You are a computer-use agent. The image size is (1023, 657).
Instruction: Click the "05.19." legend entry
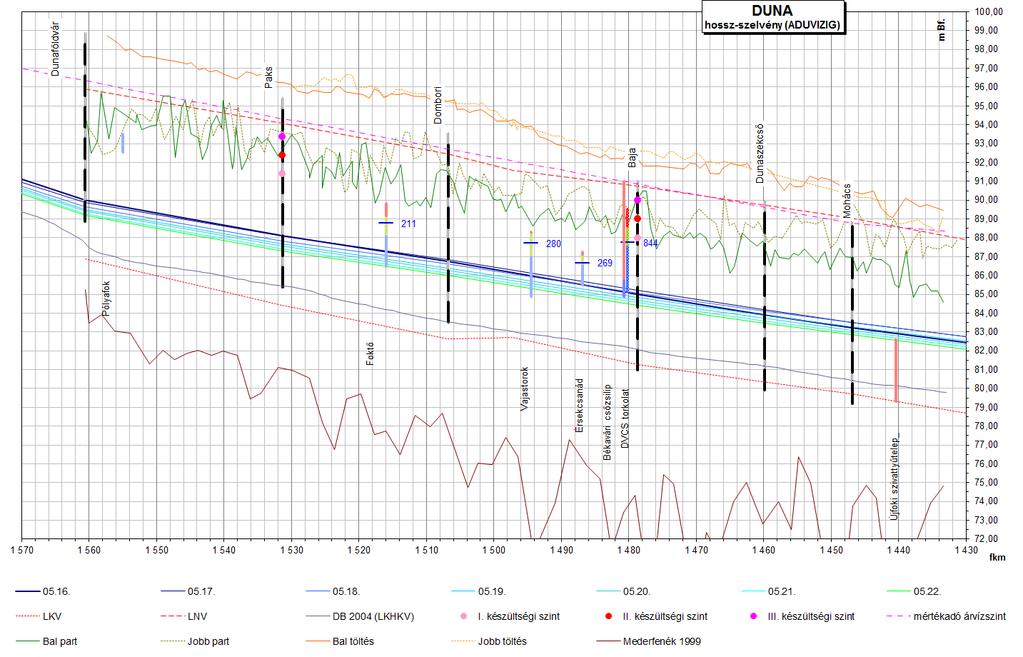coord(476,592)
